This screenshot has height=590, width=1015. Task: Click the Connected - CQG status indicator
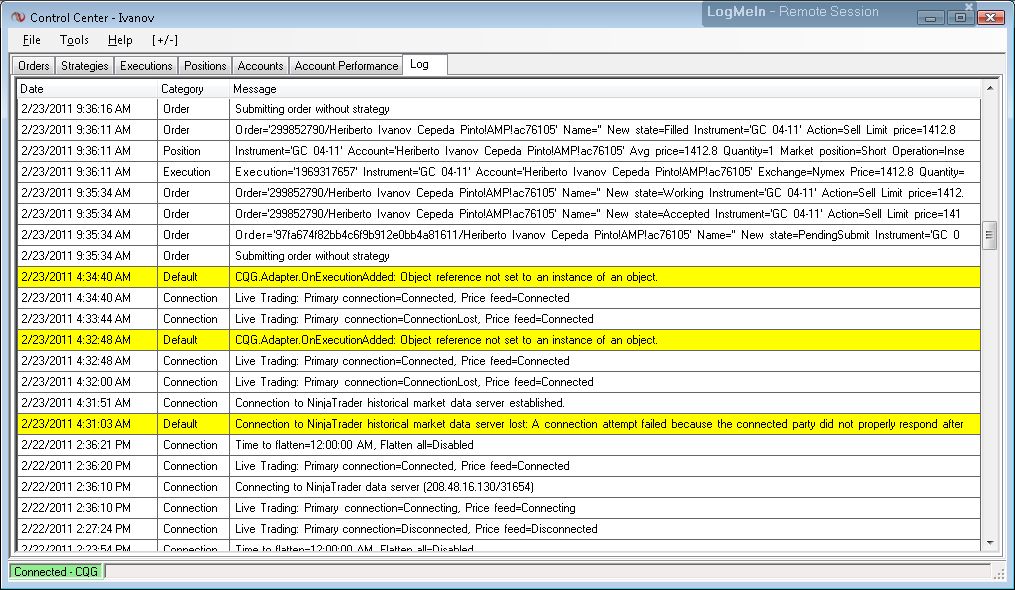pos(56,572)
